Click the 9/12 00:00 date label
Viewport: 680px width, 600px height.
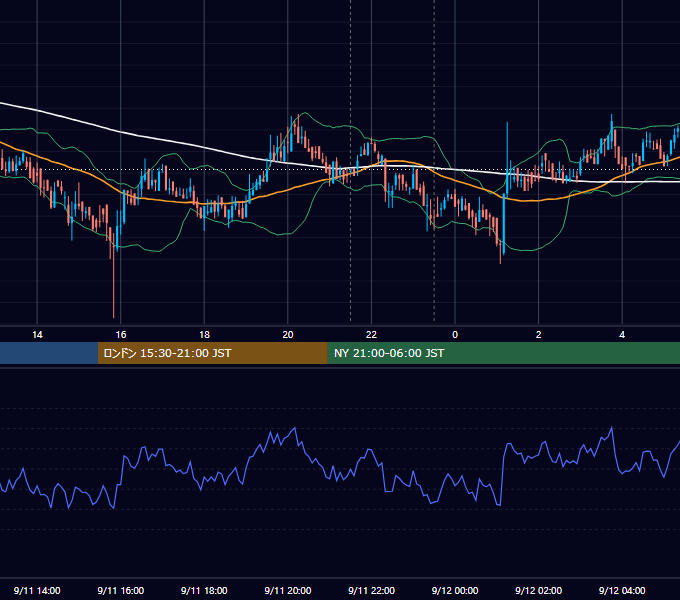coord(455,590)
